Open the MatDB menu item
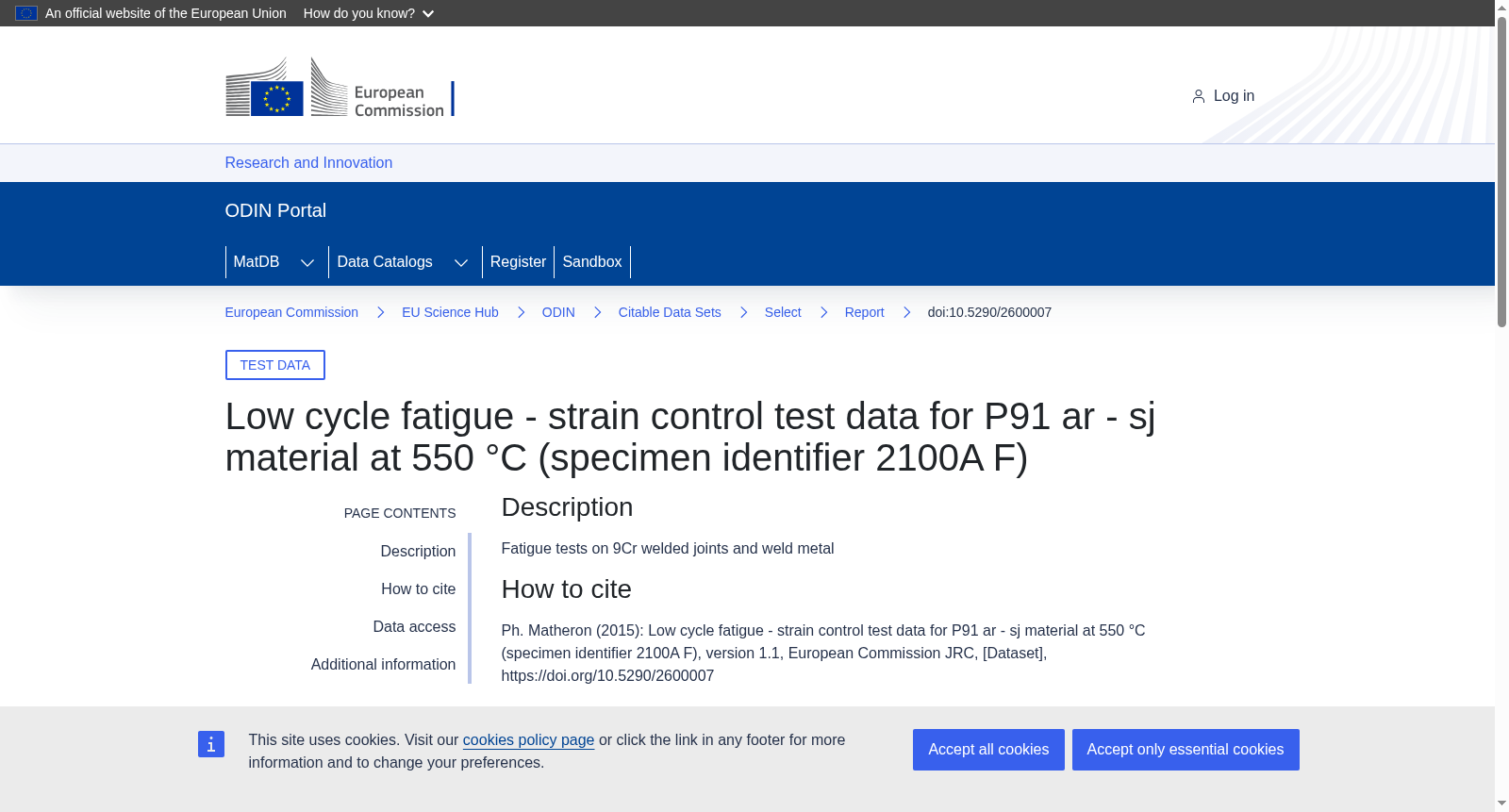 point(257,262)
